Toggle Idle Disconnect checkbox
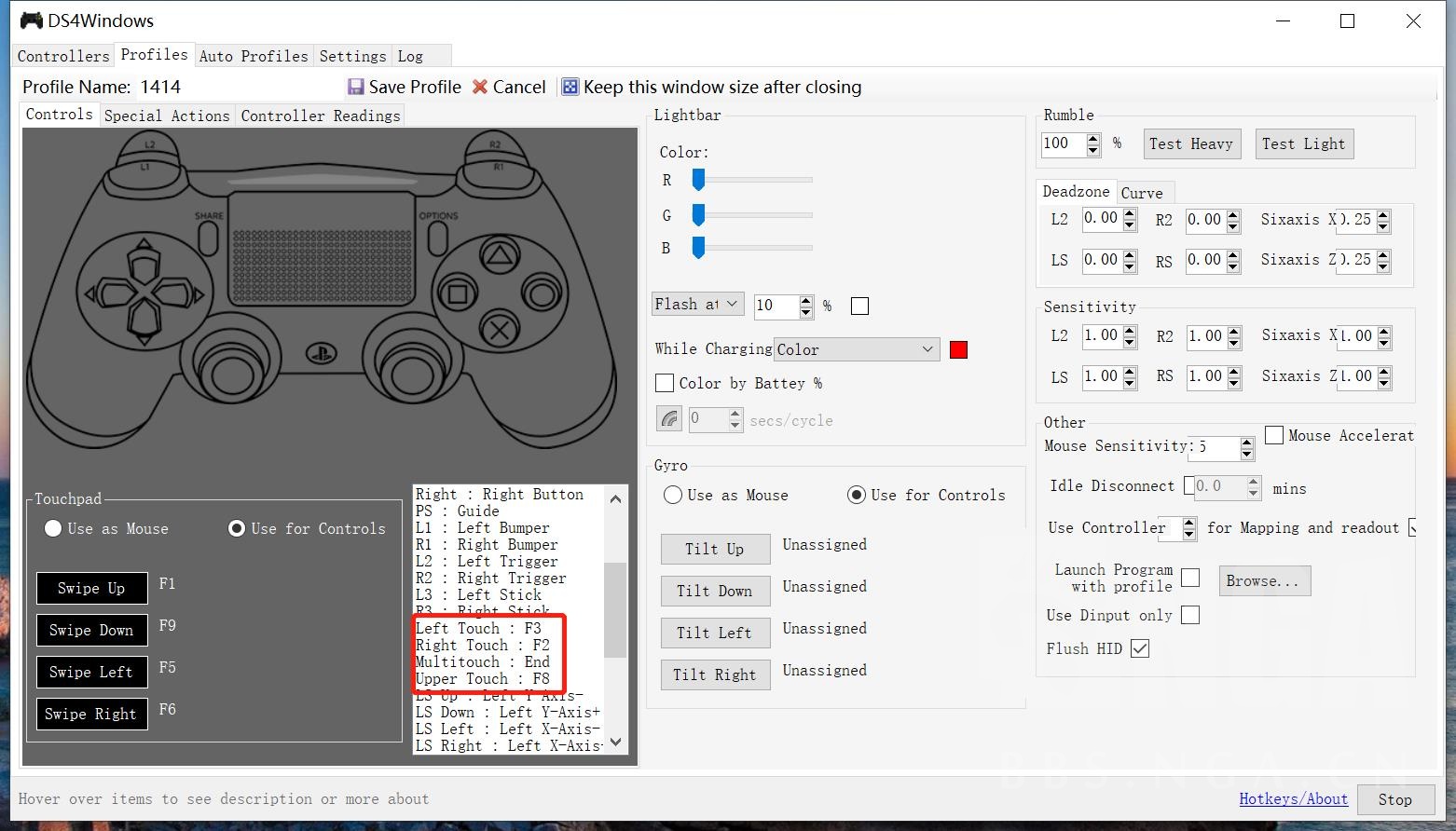Viewport: 1456px width, 831px height. pyautogui.click(x=1188, y=485)
